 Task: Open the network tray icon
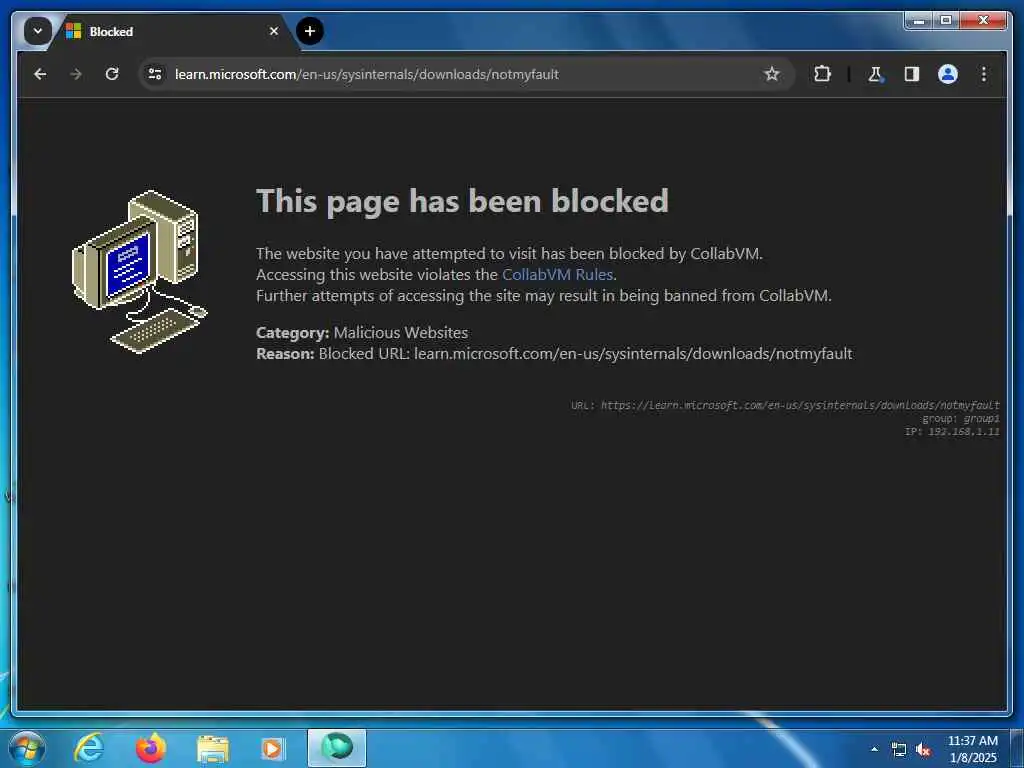[899, 750]
